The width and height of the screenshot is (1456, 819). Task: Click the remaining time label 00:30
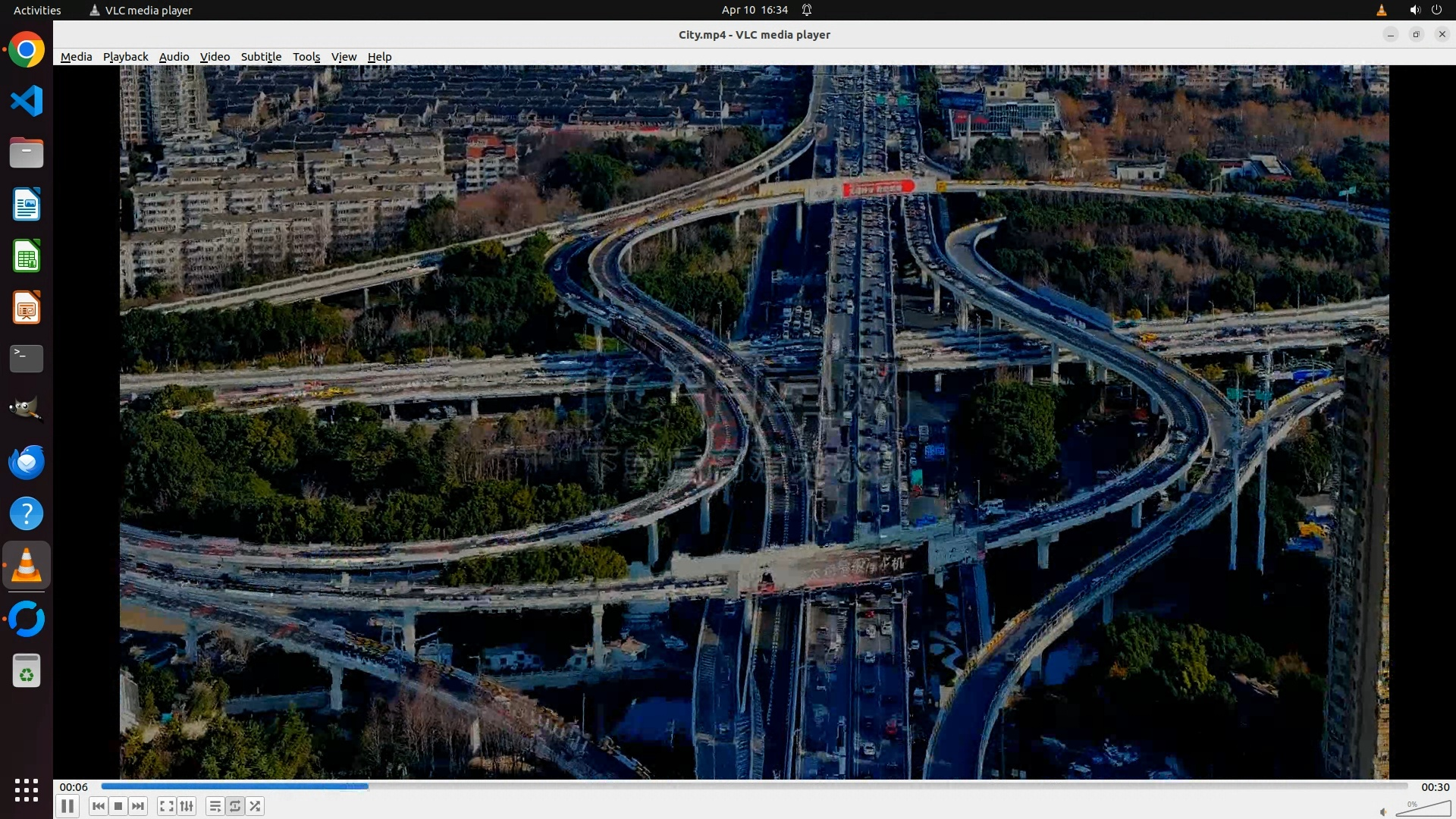point(1435,787)
